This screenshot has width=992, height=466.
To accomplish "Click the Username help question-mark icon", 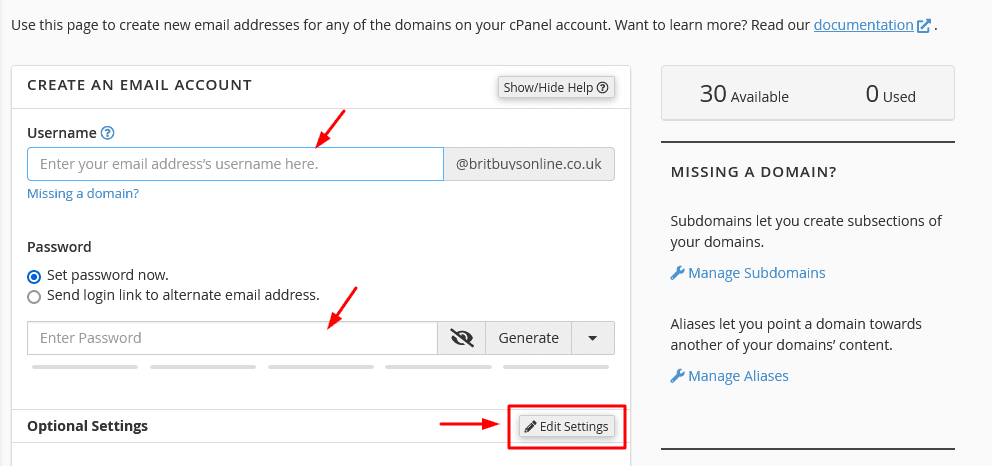I will click(108, 133).
